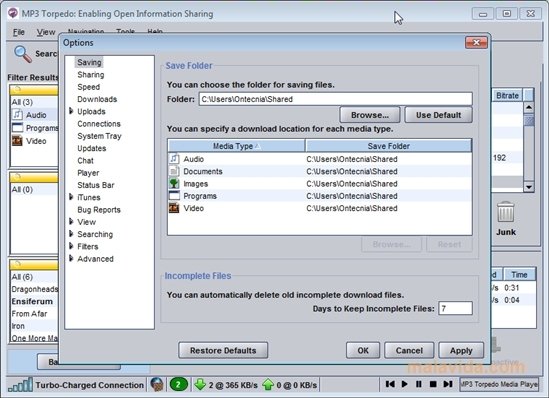This screenshot has width=549, height=398.
Task: Select Saving in options tree
Action: tap(89, 62)
